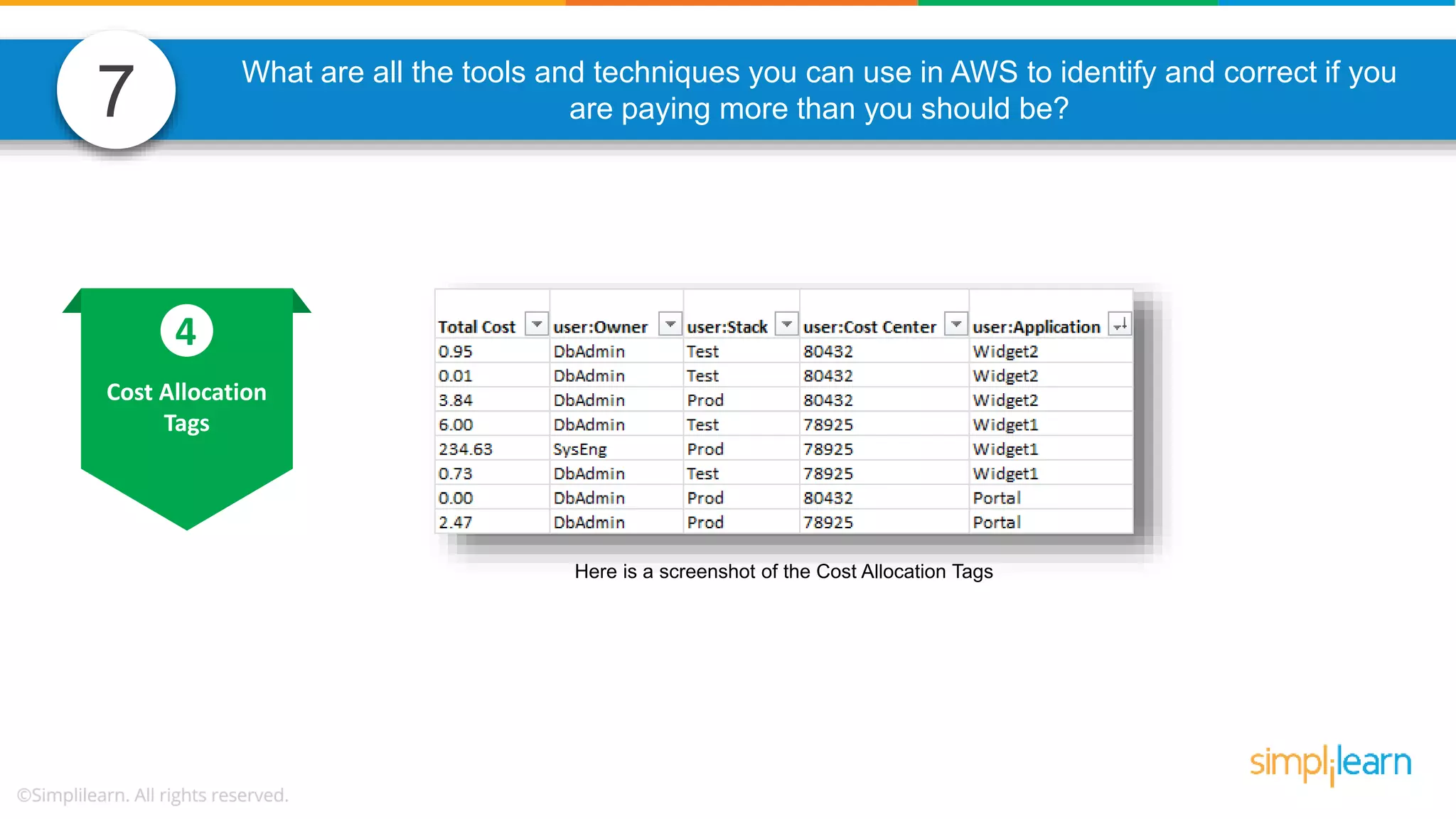Click the Simplilearn copyright notice
The width and height of the screenshot is (1456, 819).
click(x=152, y=795)
